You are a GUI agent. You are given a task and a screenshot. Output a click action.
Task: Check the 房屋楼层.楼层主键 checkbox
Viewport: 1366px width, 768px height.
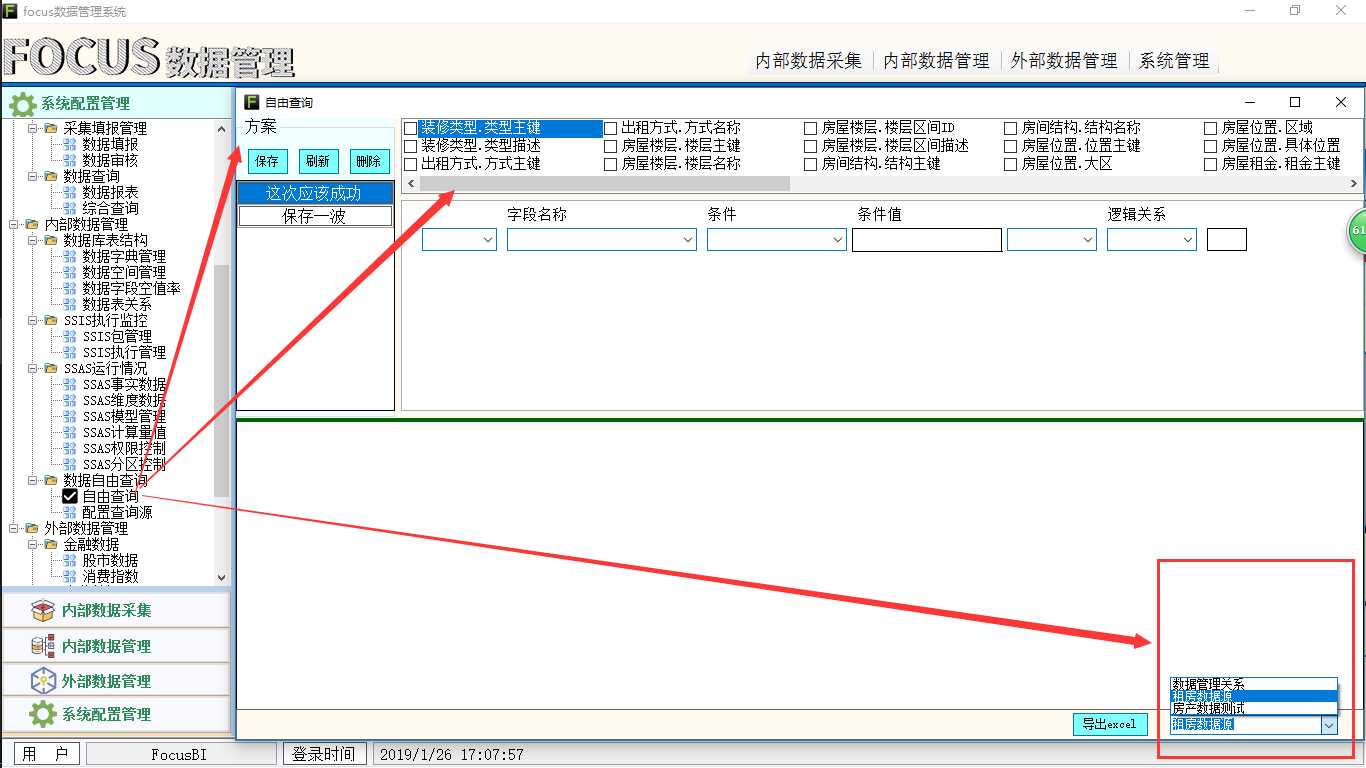[x=610, y=146]
